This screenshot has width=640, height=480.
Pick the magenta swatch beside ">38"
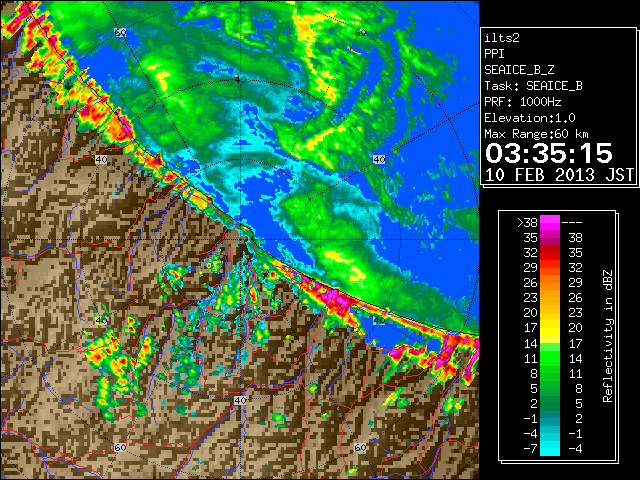550,222
